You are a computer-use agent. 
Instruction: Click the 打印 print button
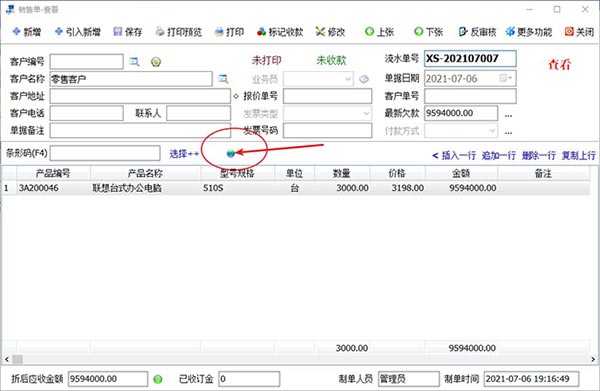[x=229, y=32]
